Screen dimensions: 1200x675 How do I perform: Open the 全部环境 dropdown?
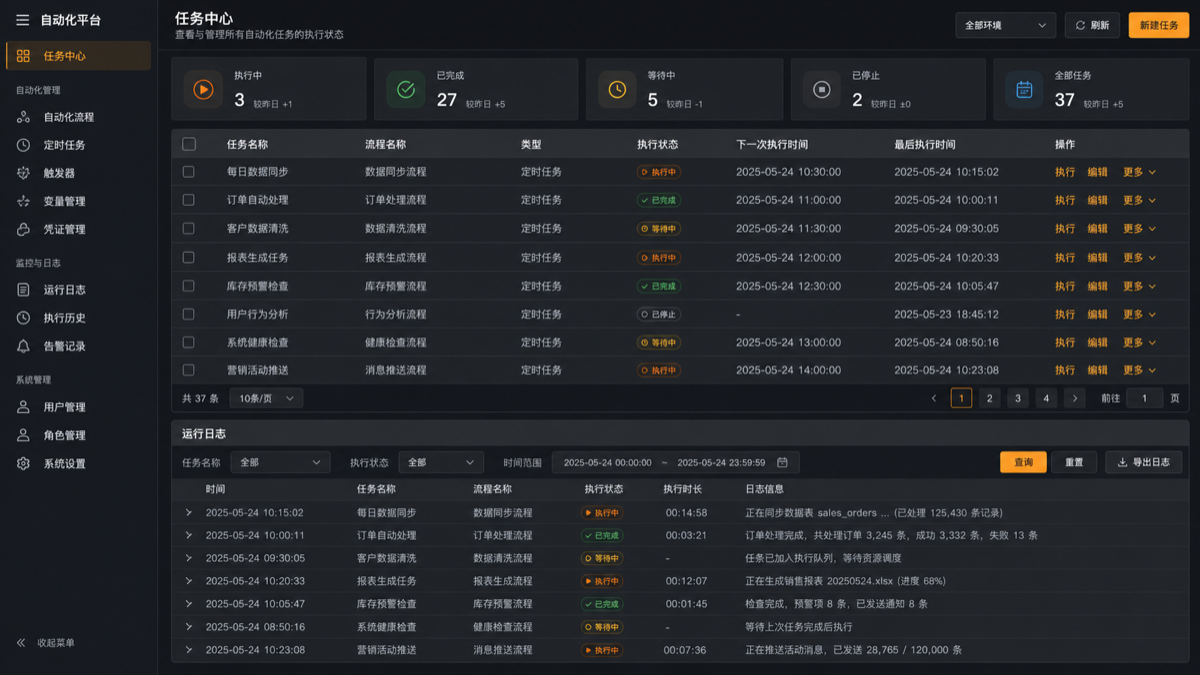[x=1005, y=25]
